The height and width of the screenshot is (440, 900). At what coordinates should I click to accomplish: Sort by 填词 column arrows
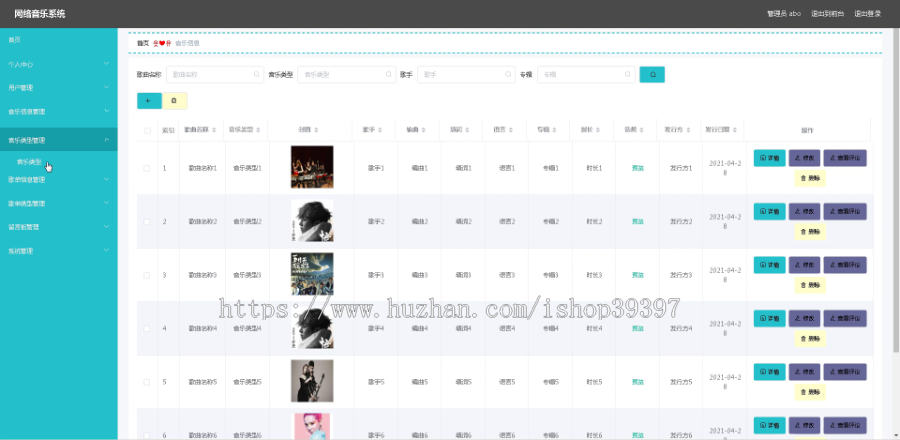[x=467, y=130]
